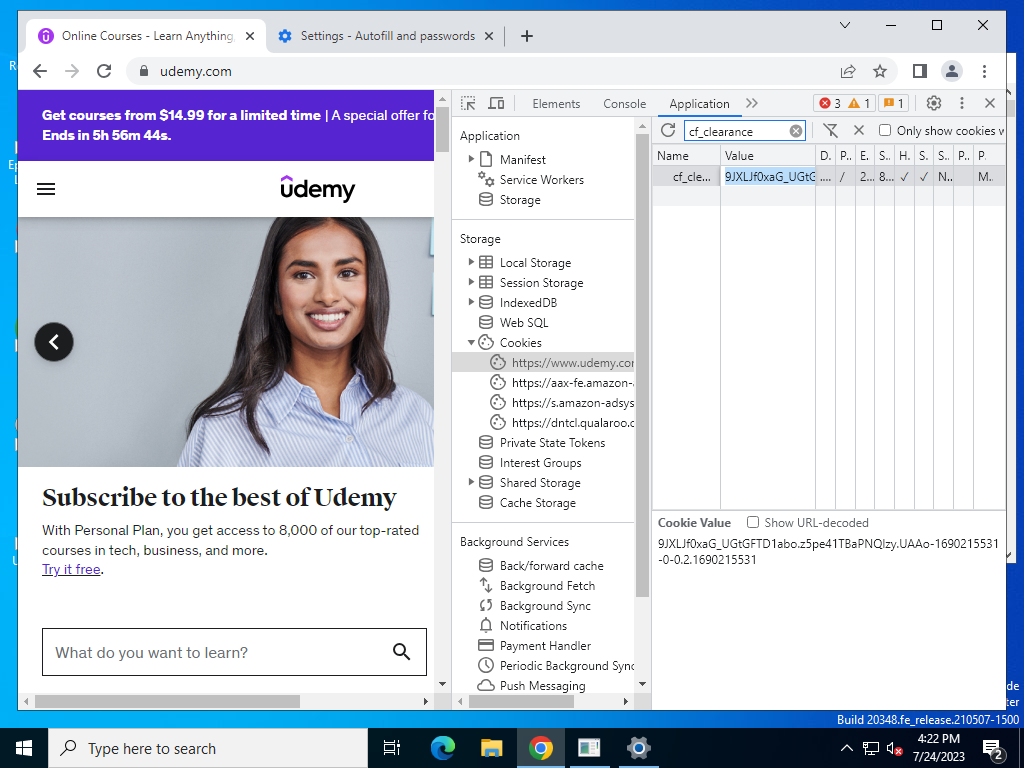
Task: Click the previous slide arrow on banner
Action: coord(54,342)
